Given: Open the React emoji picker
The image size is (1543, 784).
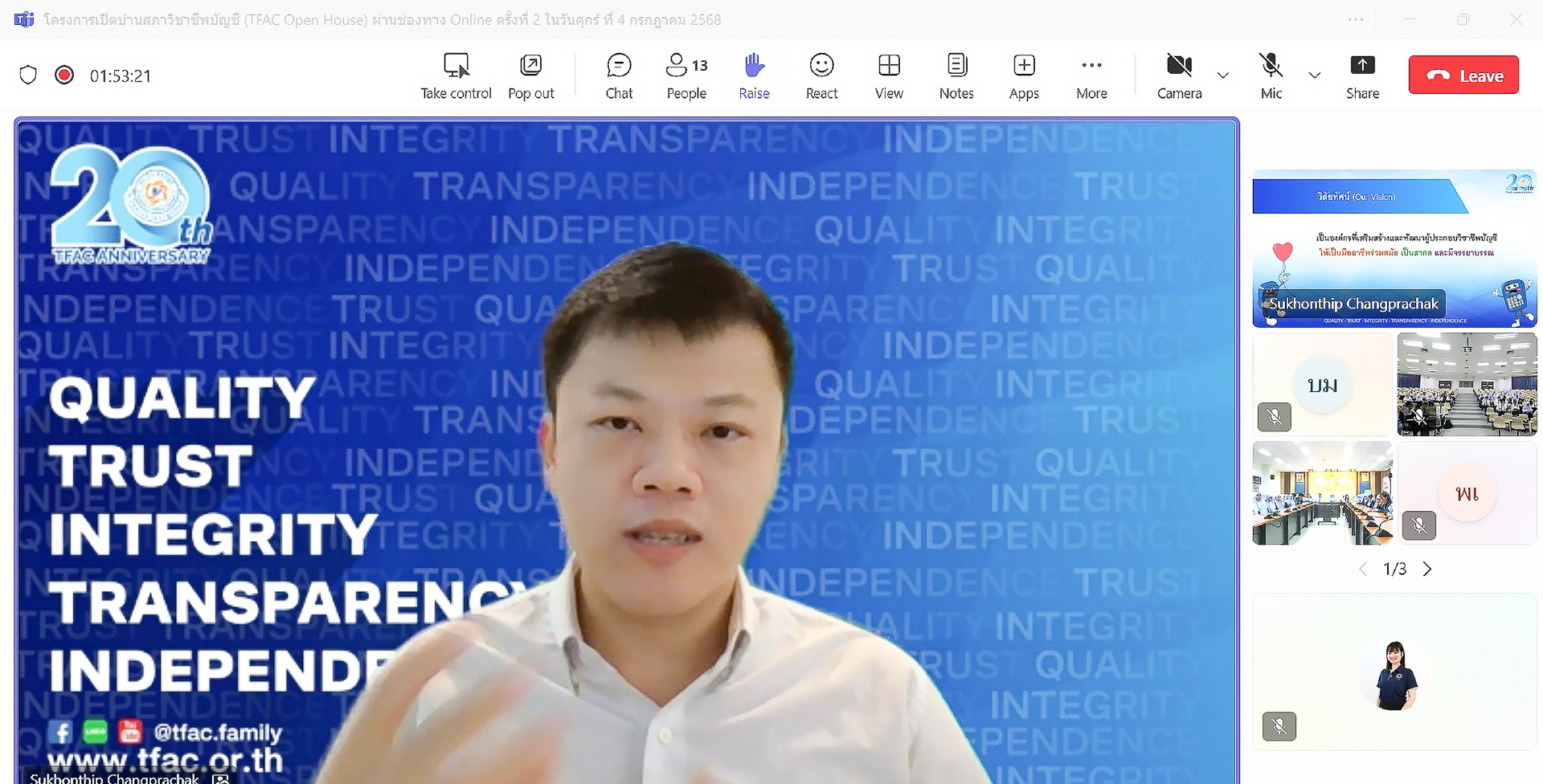Looking at the screenshot, I should (821, 76).
